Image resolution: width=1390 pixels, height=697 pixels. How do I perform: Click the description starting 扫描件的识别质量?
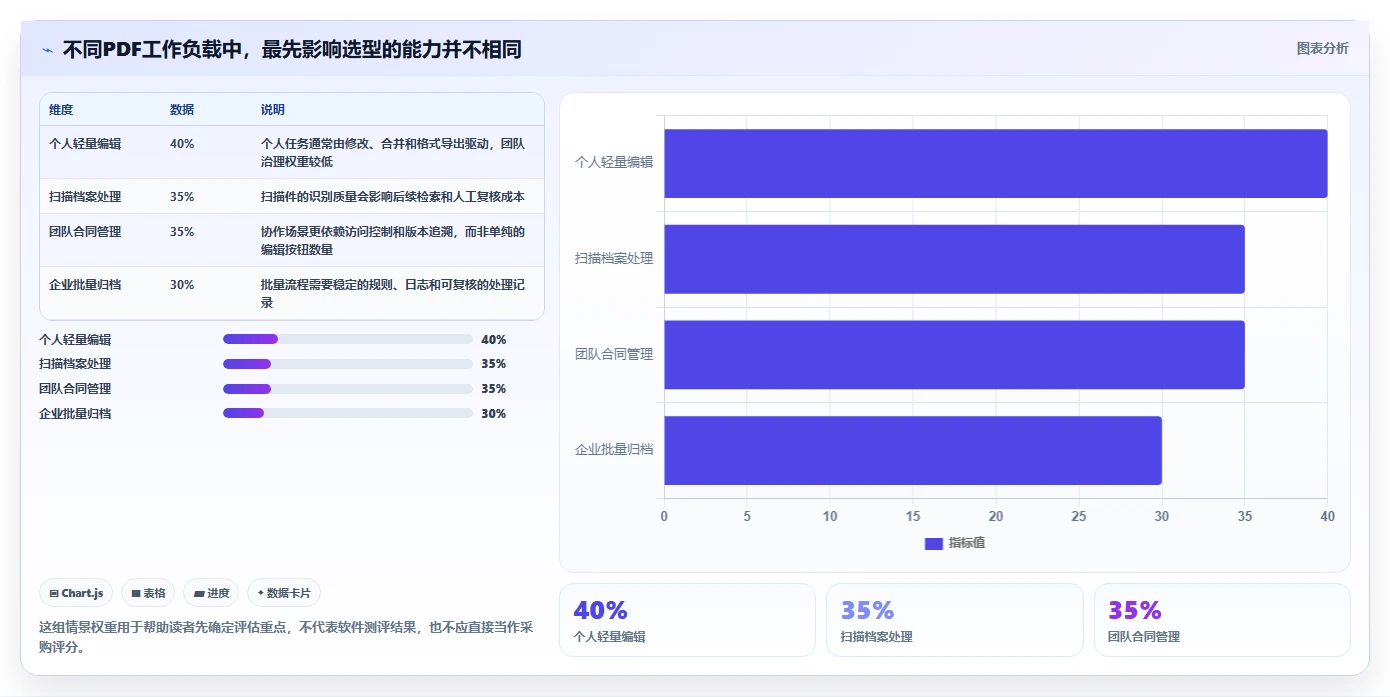pyautogui.click(x=393, y=197)
